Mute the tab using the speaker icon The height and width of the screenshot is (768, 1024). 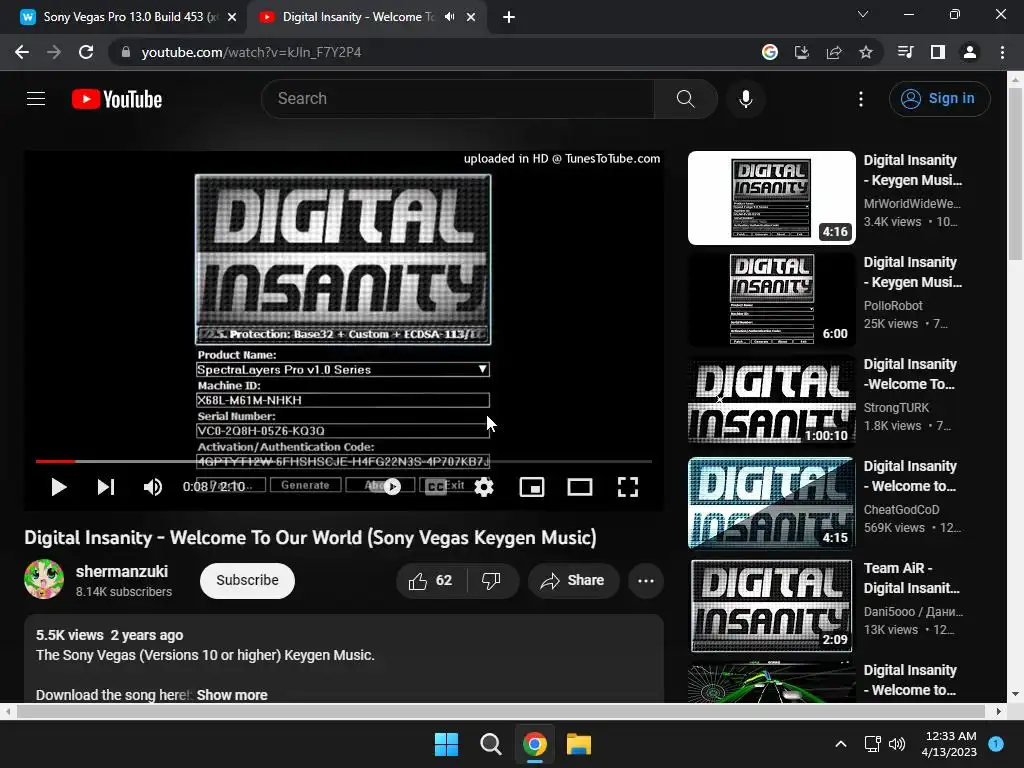point(449,17)
